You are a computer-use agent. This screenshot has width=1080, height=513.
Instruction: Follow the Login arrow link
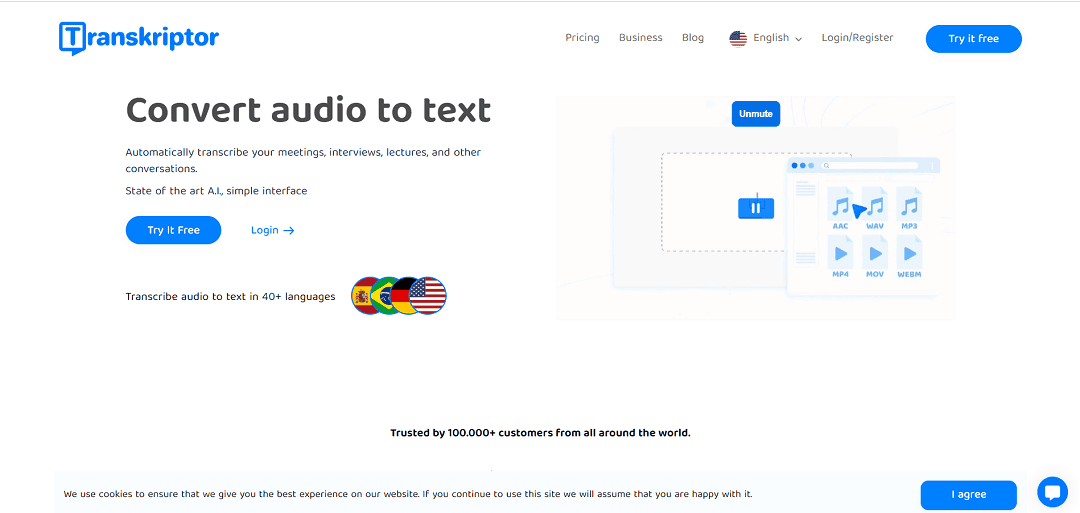[x=273, y=230]
